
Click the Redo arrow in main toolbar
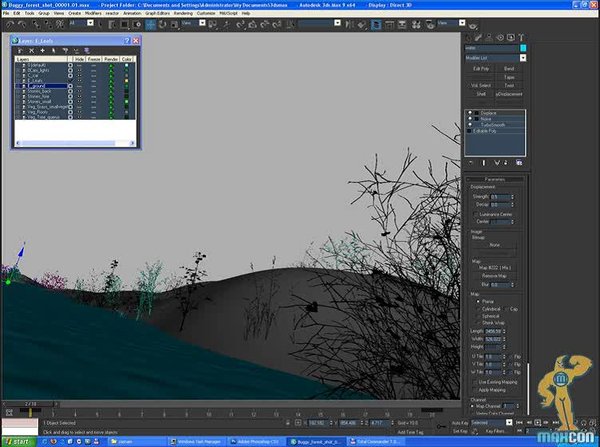[22, 25]
